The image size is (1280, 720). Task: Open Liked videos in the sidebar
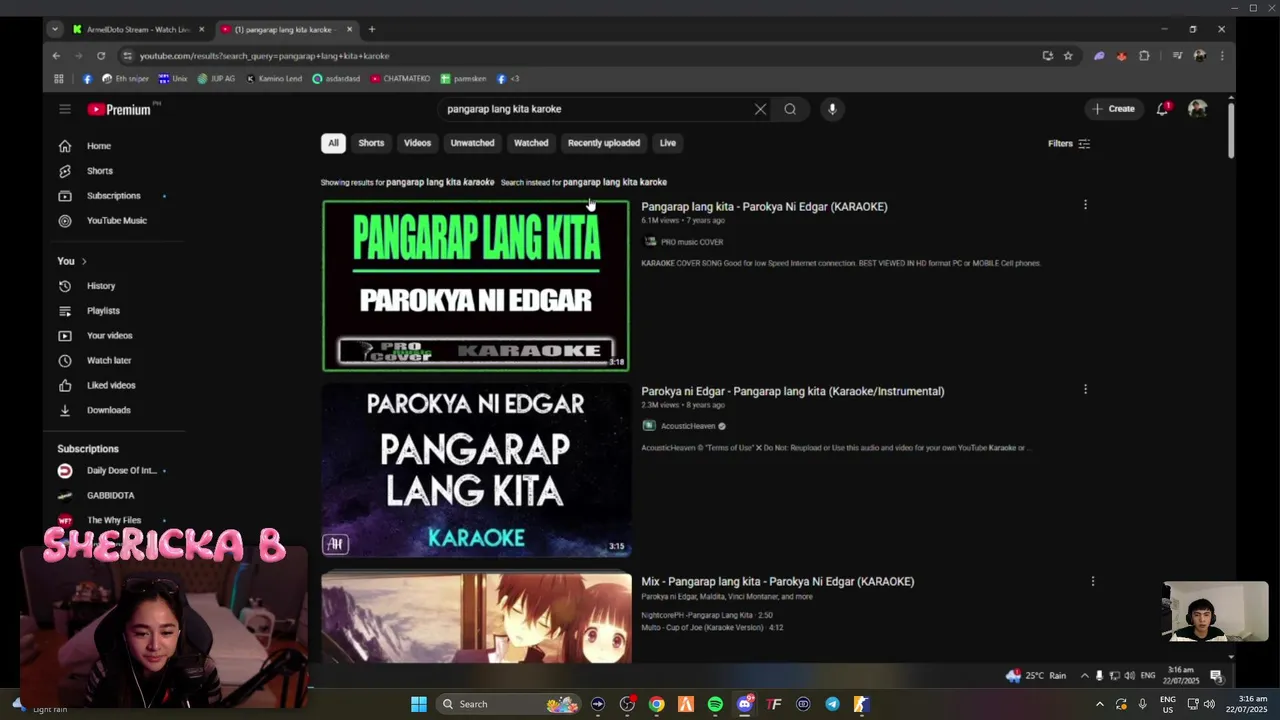[110, 385]
